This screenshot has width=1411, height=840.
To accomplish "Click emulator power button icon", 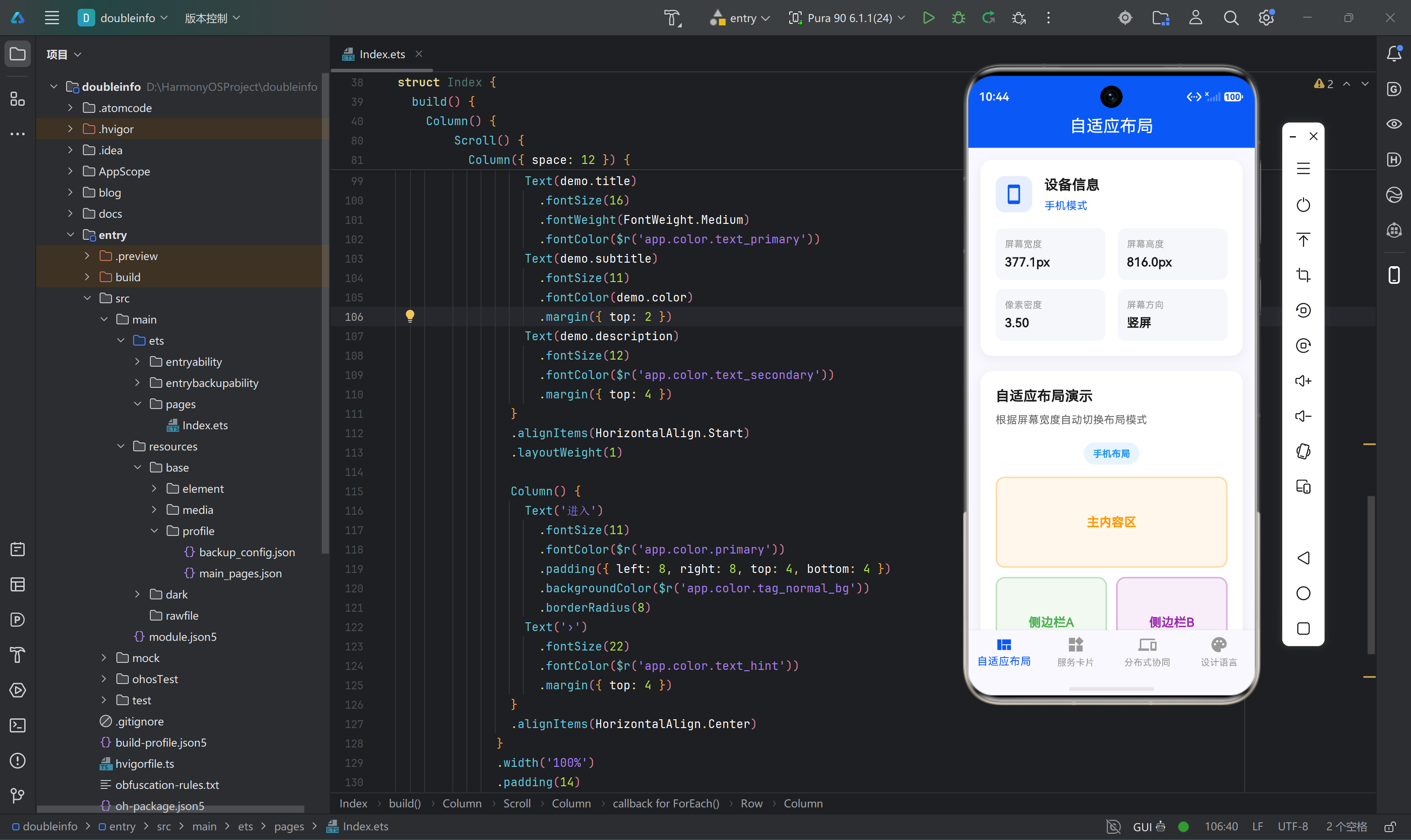I will (x=1303, y=204).
